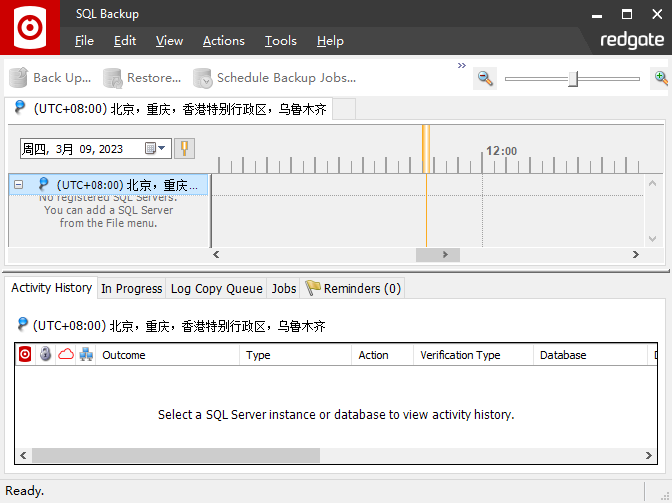This screenshot has height=503, width=672.
Task: Switch to the Jobs tab
Action: [284, 289]
